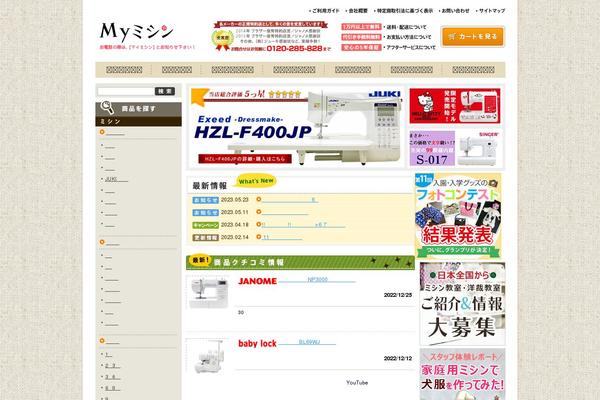Screen dimensions: 600x400
Task: Click the 商品クチコミ情報 green review header
Action: click(x=300, y=262)
